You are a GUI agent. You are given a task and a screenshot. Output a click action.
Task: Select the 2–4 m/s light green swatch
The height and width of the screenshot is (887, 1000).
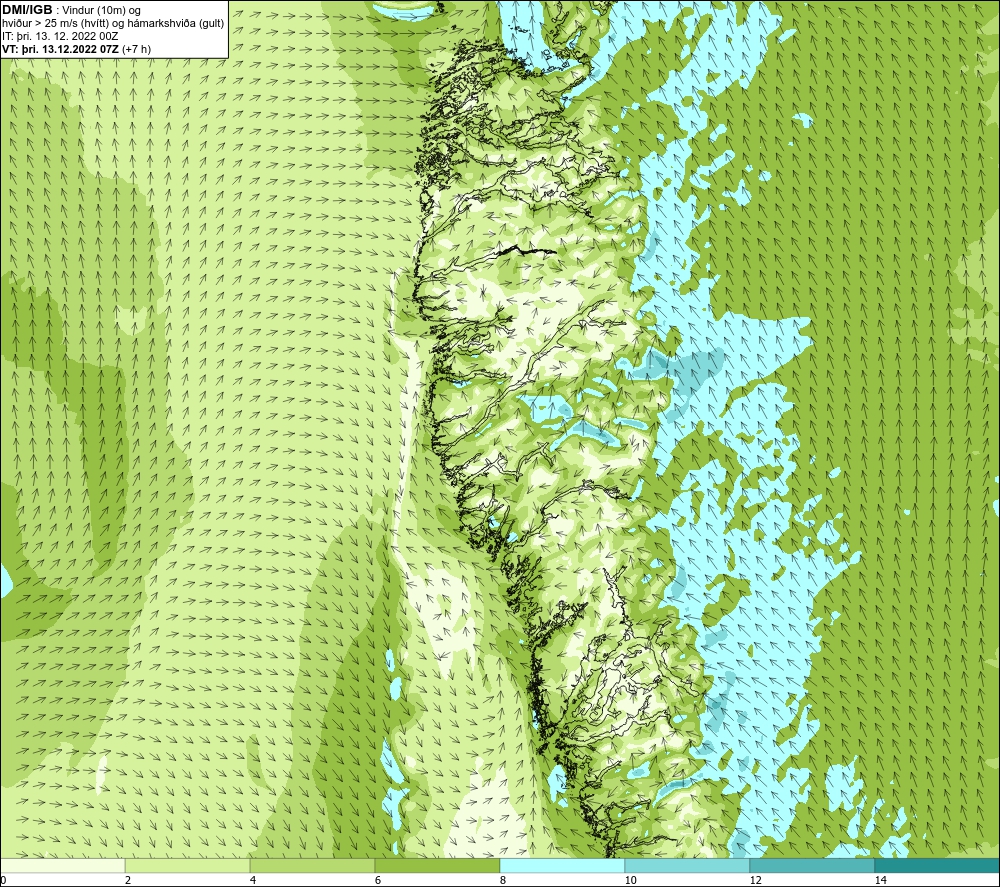[188, 865]
